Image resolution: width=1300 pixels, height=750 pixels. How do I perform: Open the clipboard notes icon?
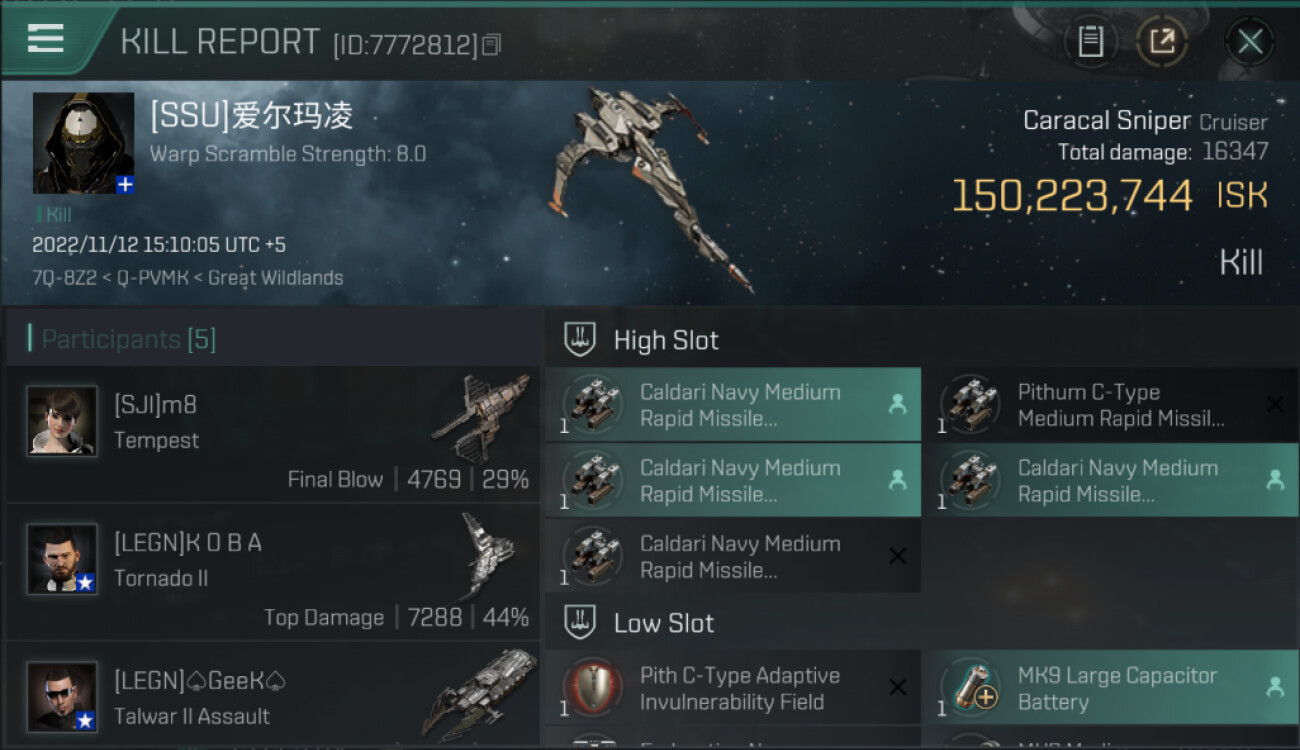(x=1090, y=41)
